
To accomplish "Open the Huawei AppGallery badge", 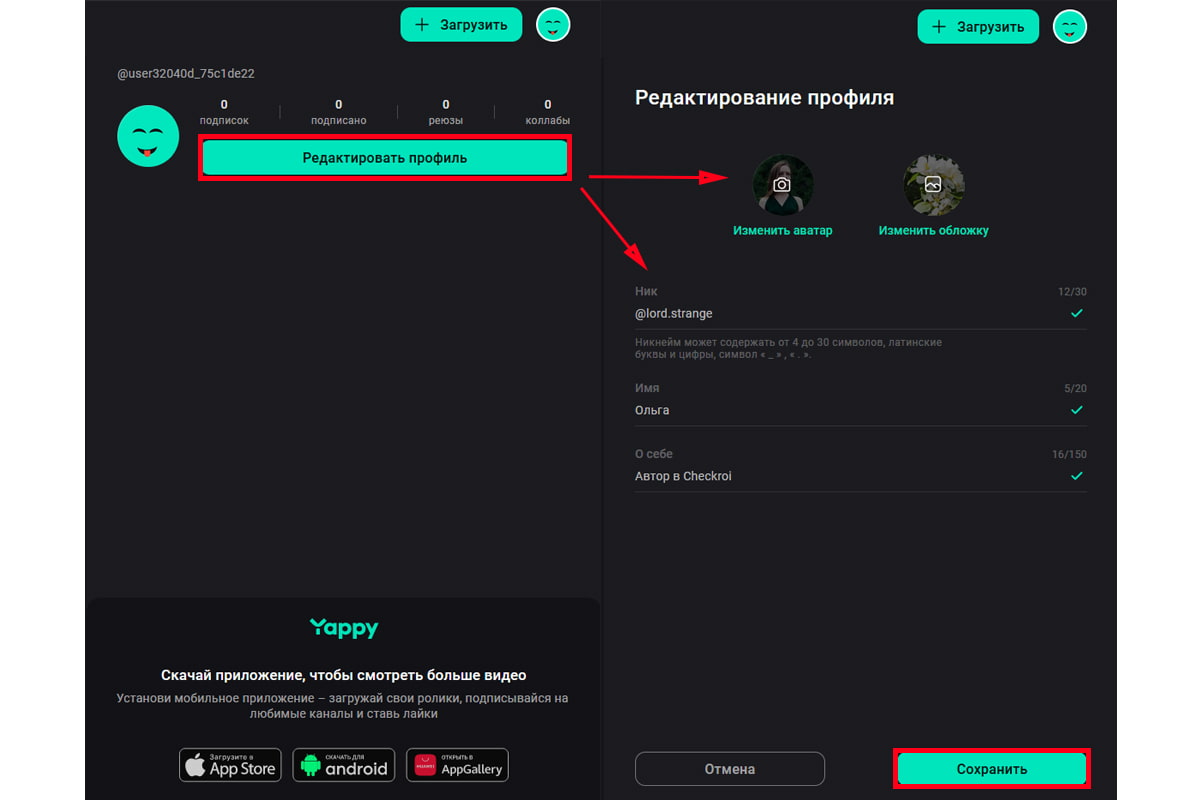I will (x=458, y=765).
